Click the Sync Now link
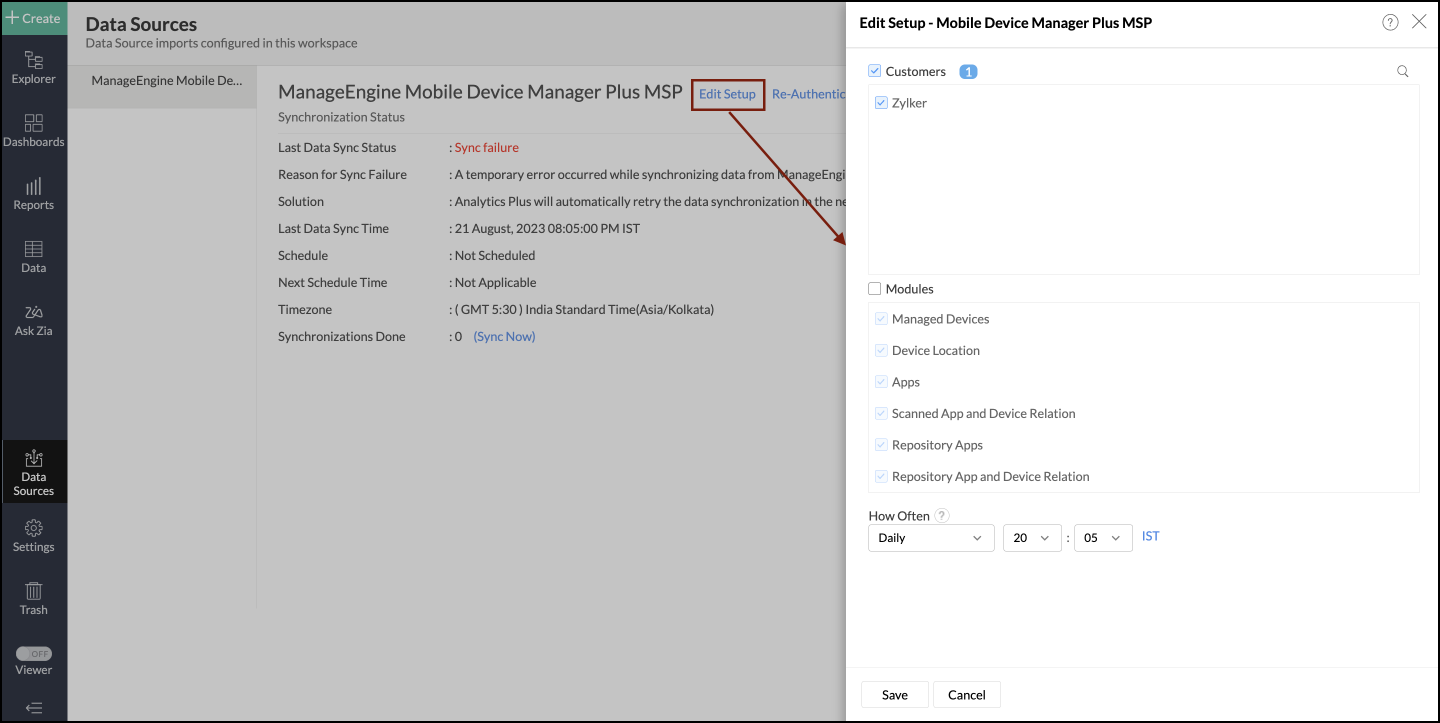The width and height of the screenshot is (1440, 723). 504,337
